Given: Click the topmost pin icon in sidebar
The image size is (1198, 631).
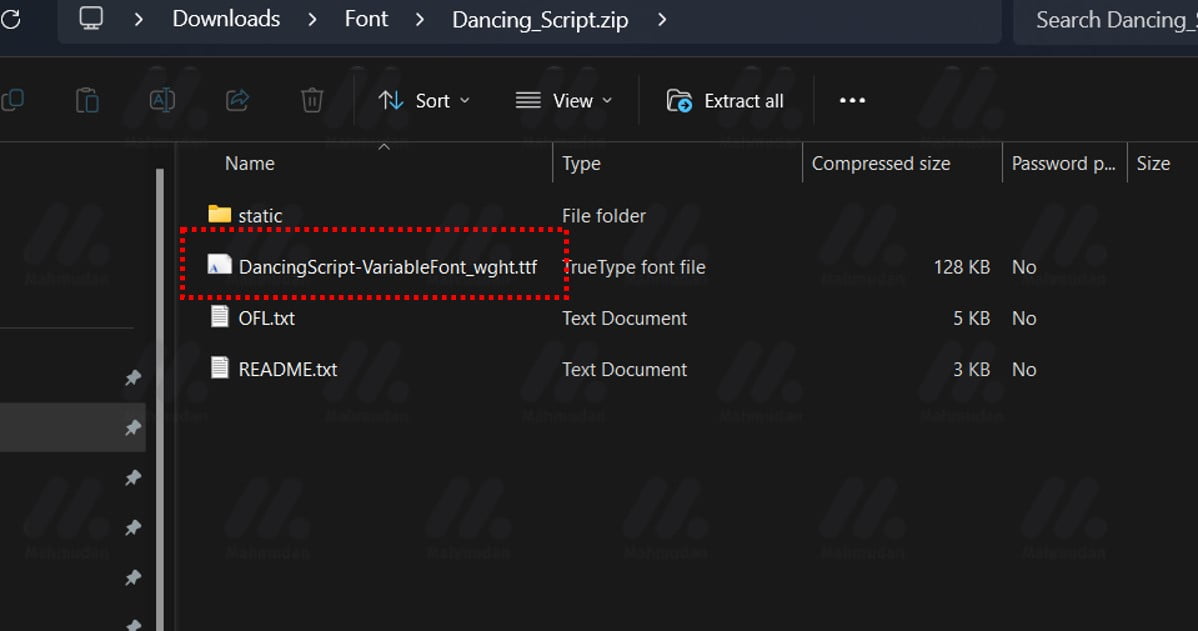Looking at the screenshot, I should click(x=133, y=378).
